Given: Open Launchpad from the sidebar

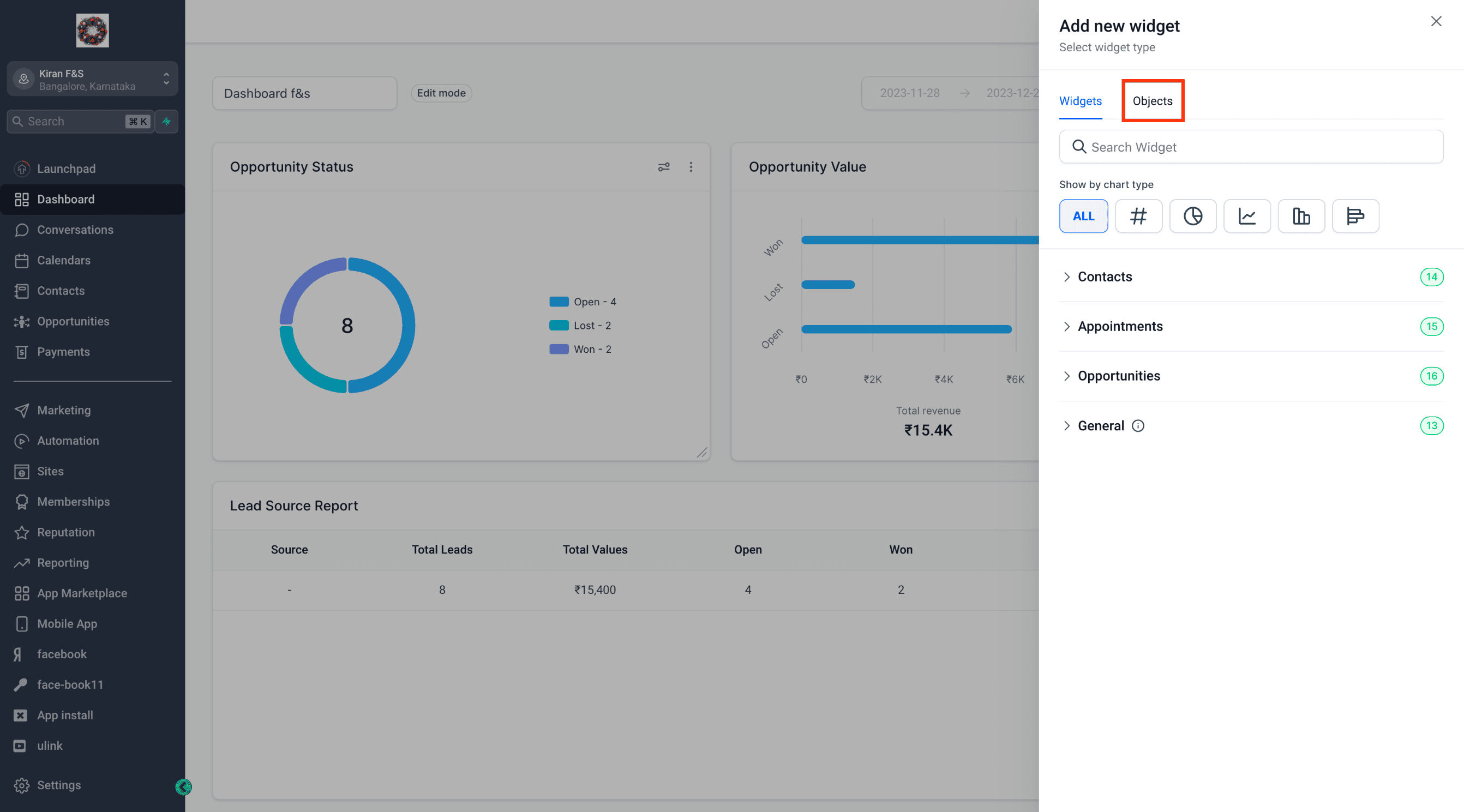Looking at the screenshot, I should point(92,169).
